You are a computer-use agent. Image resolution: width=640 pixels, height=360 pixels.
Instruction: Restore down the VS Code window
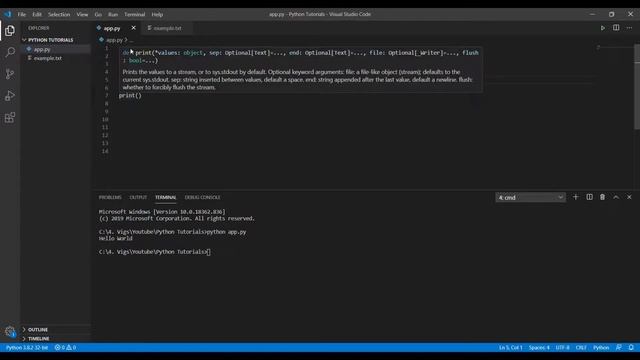(611, 14)
